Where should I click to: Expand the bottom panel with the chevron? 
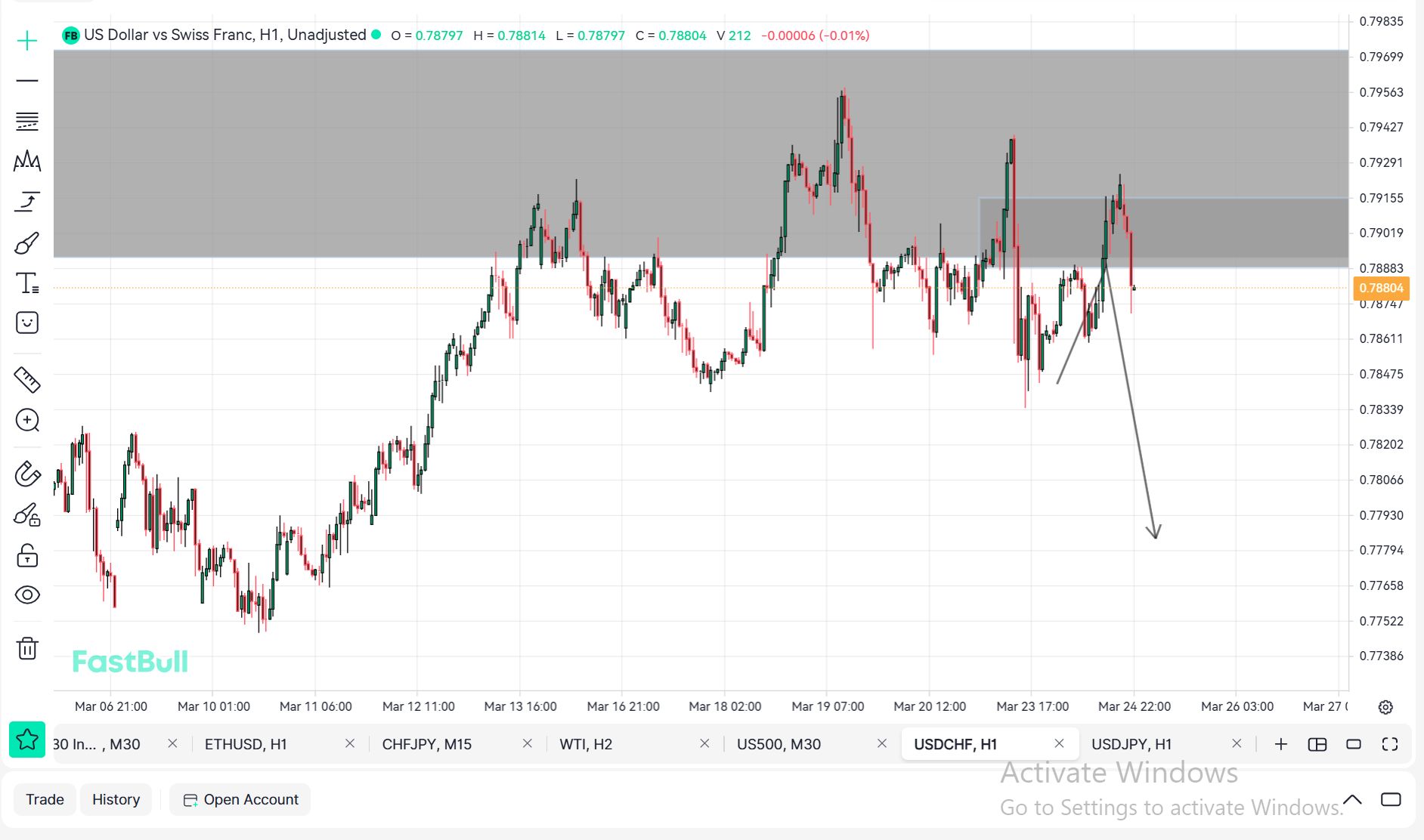1352,799
